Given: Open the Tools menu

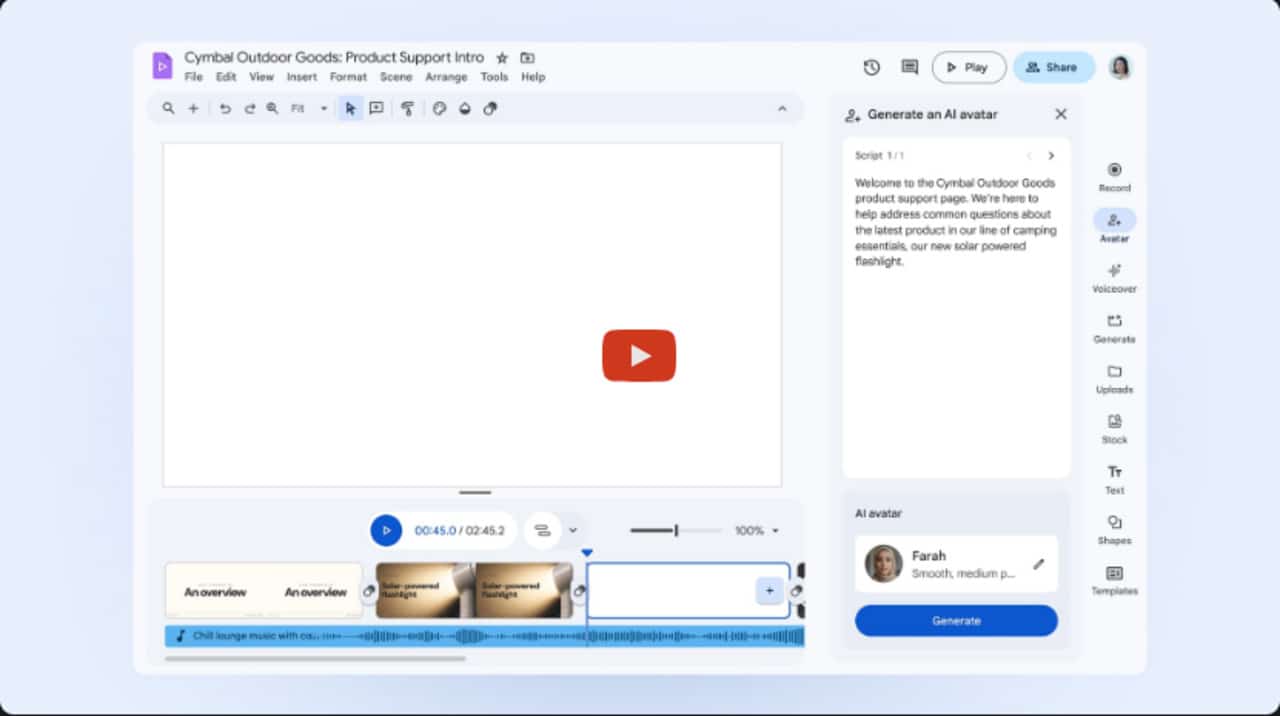Looking at the screenshot, I should coord(494,77).
